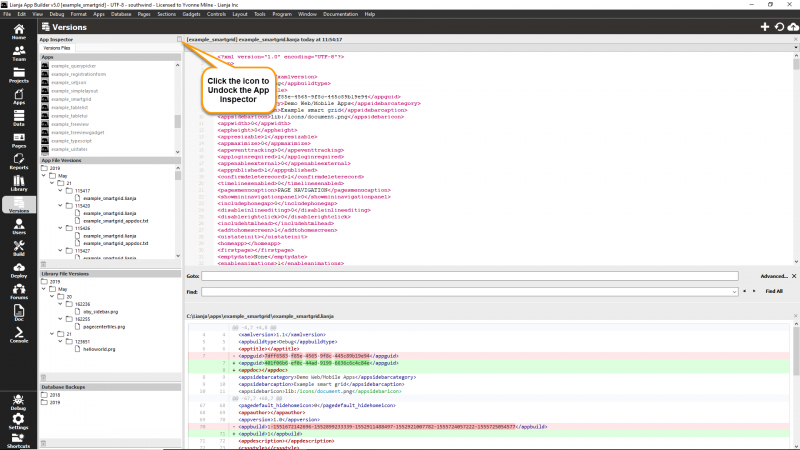Close the Goto/Find bar
The height and width of the screenshot is (450, 800).
click(794, 276)
